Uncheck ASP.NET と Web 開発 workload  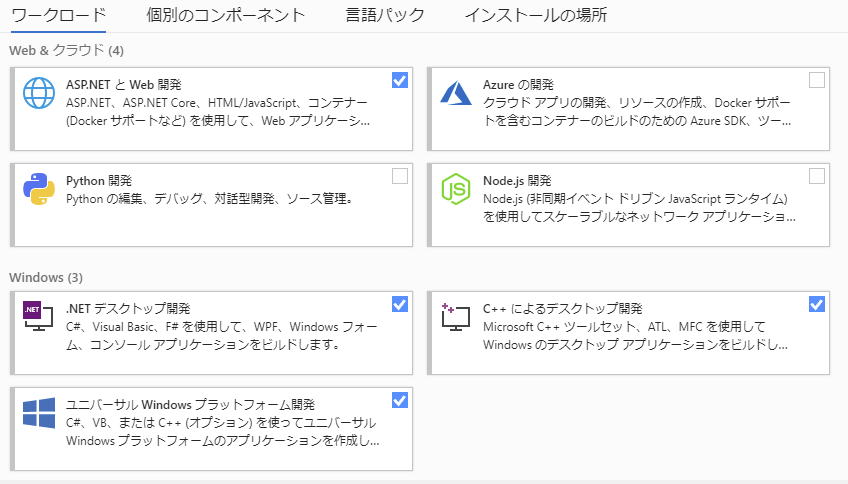(400, 81)
